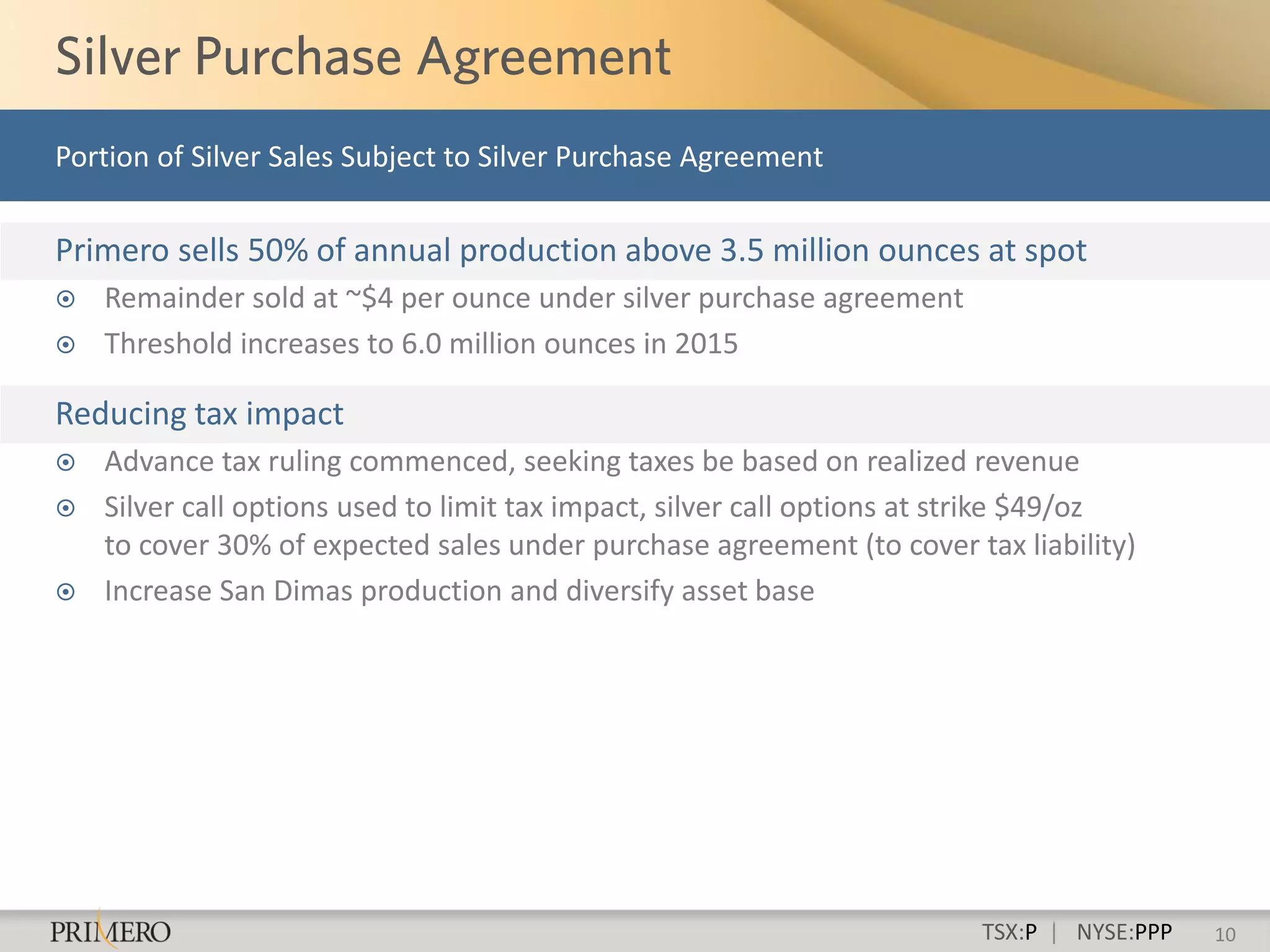
Task: Select heading 'Primero sells 50% of annual production'
Action: [571, 251]
